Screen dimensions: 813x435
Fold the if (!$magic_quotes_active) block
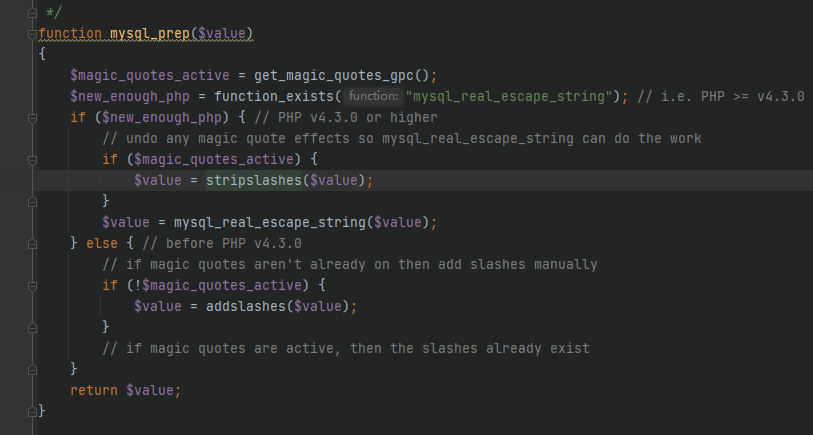[32, 286]
